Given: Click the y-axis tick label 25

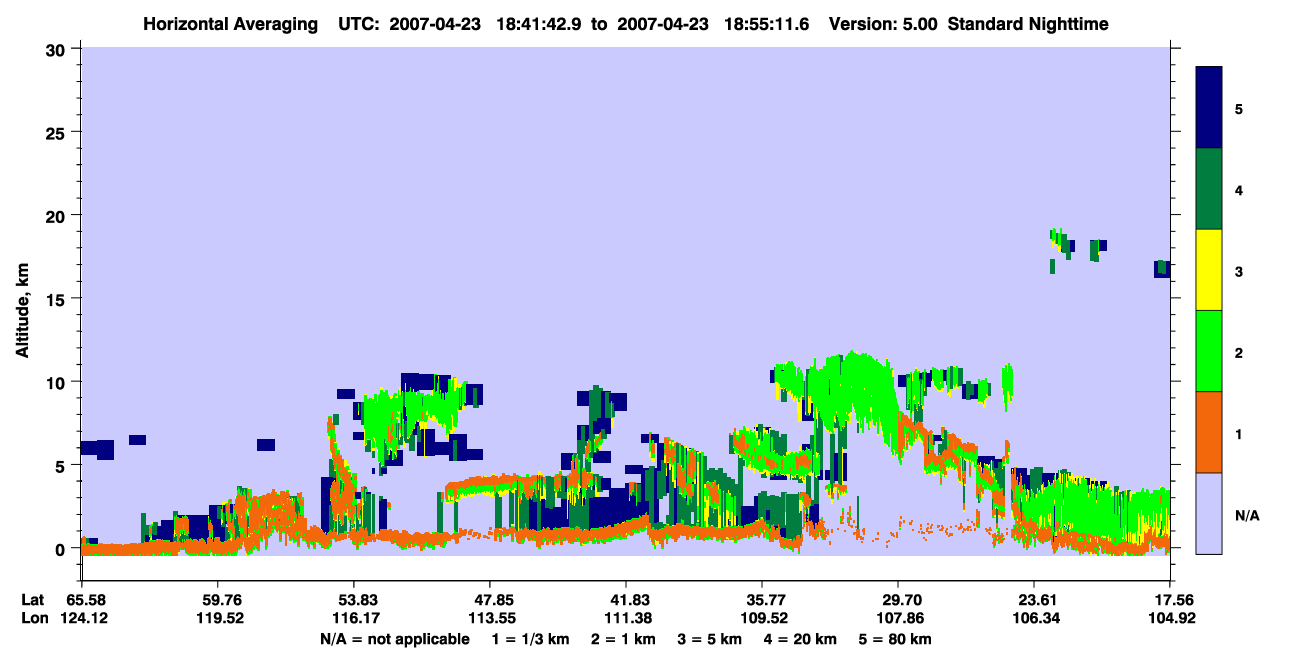Looking at the screenshot, I should pyautogui.click(x=58, y=132).
